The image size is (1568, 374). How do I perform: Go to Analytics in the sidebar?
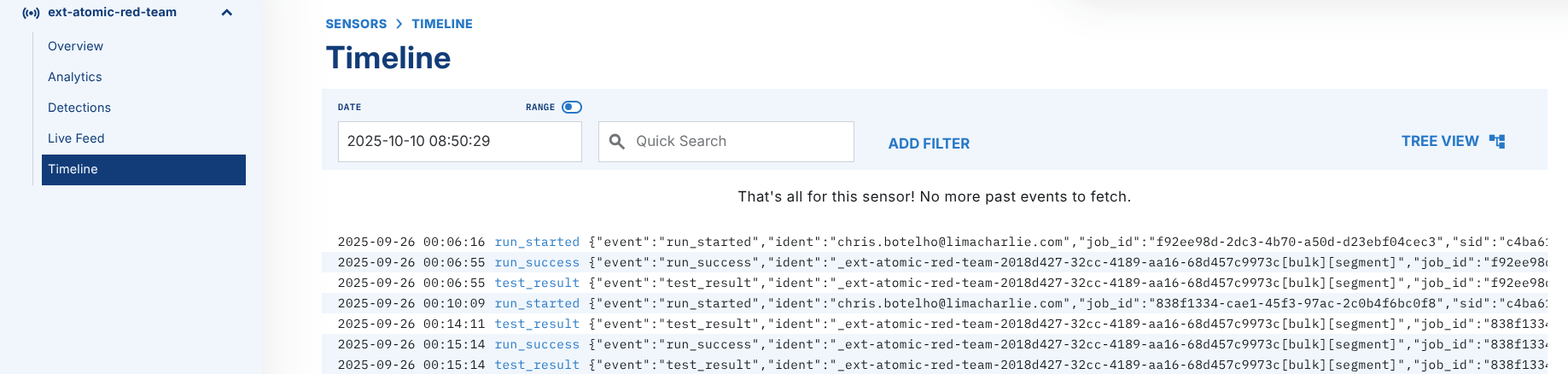[x=75, y=77]
